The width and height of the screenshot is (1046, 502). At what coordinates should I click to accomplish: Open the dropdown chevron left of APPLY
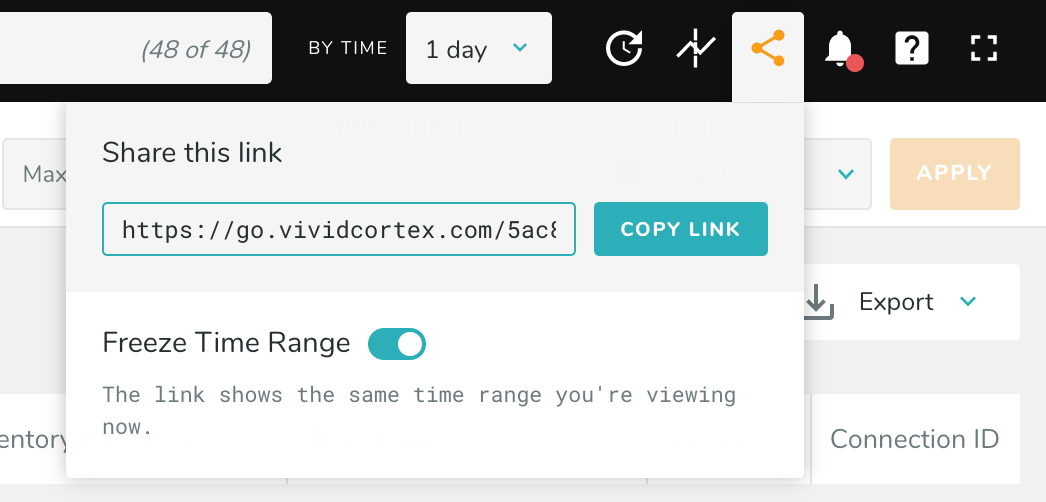pos(846,174)
